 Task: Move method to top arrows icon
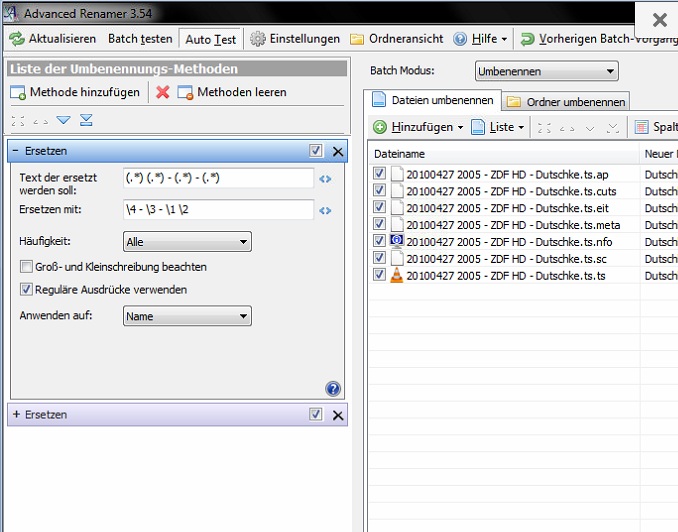[18, 121]
